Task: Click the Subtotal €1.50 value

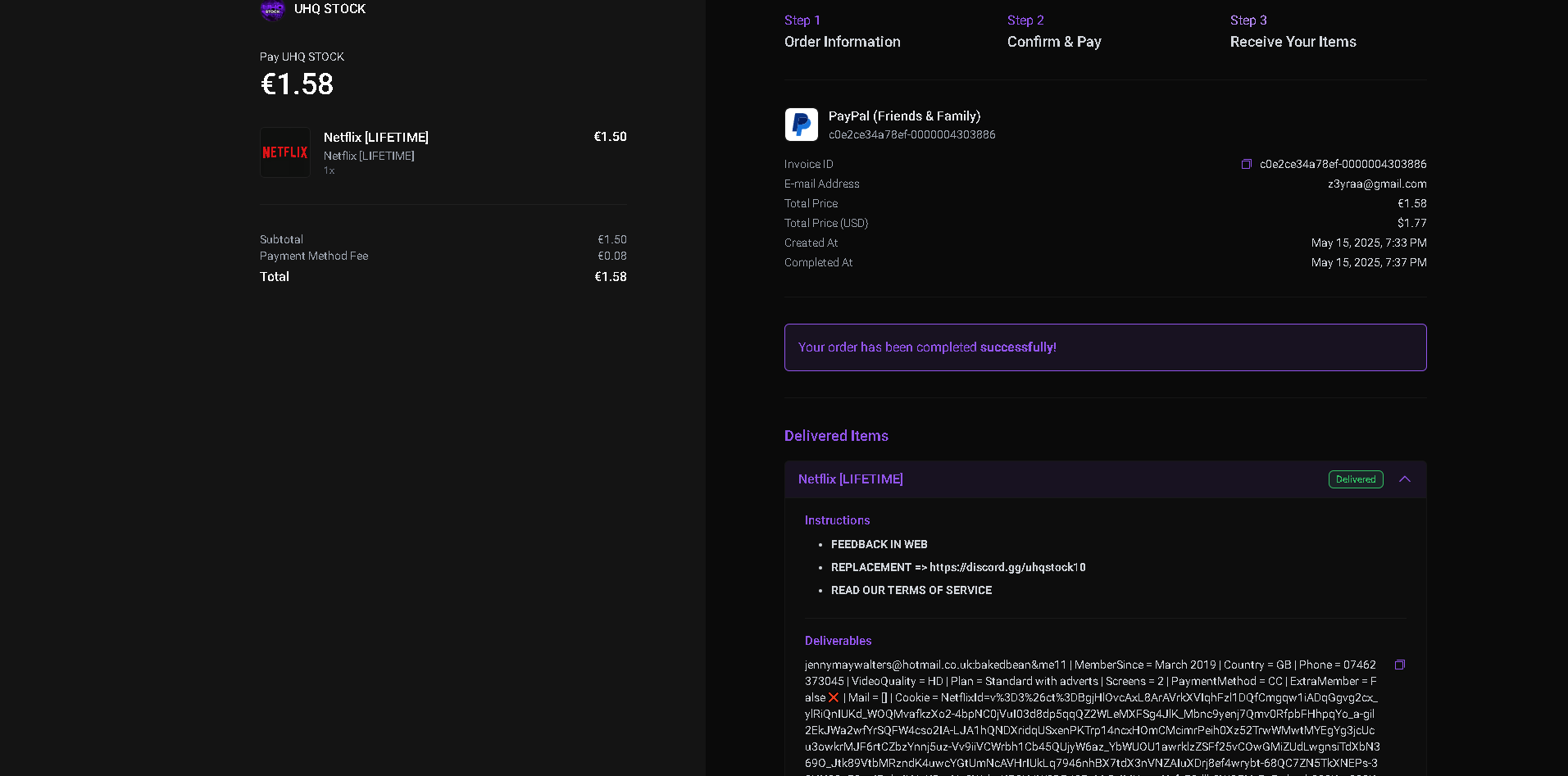Action: coord(612,239)
